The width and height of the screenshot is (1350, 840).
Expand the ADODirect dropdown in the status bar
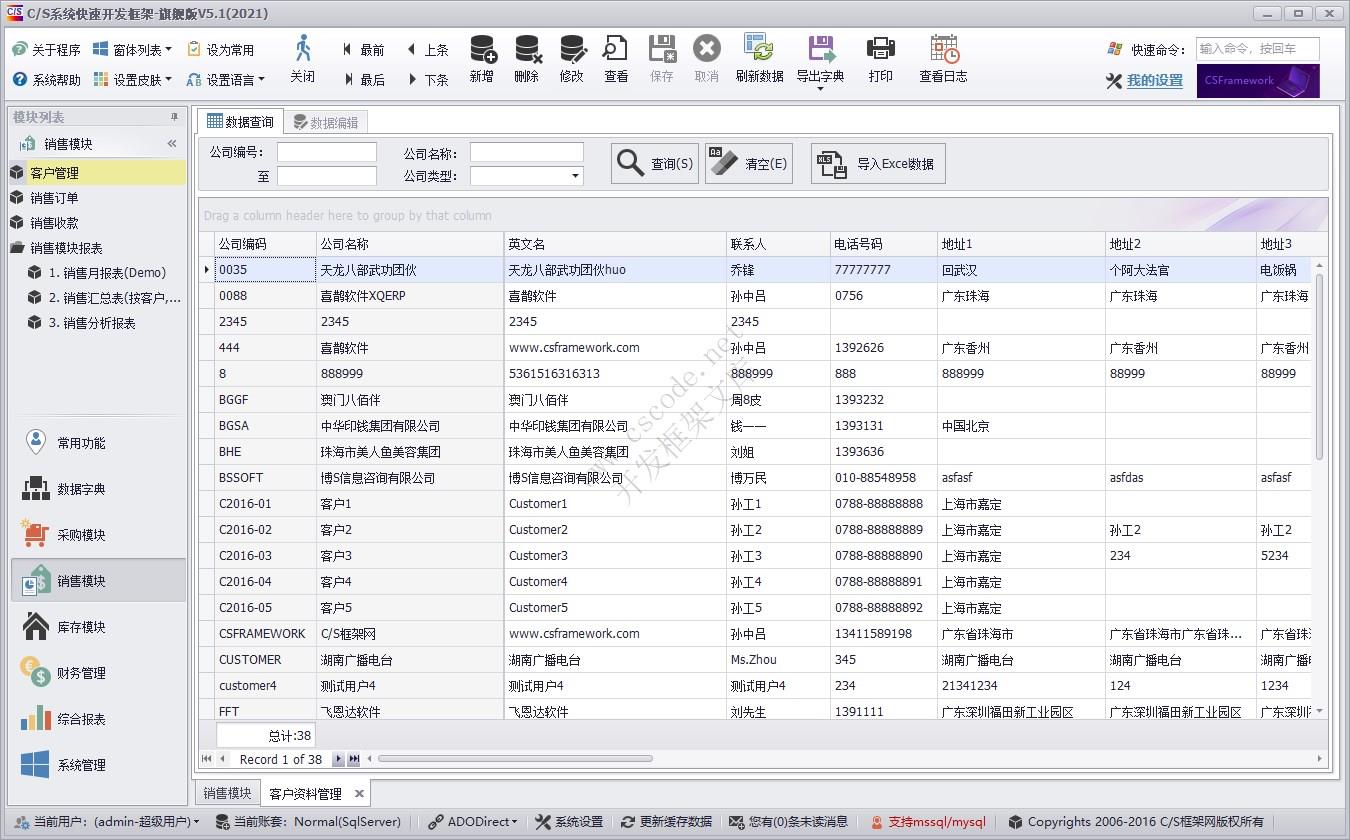tap(470, 821)
